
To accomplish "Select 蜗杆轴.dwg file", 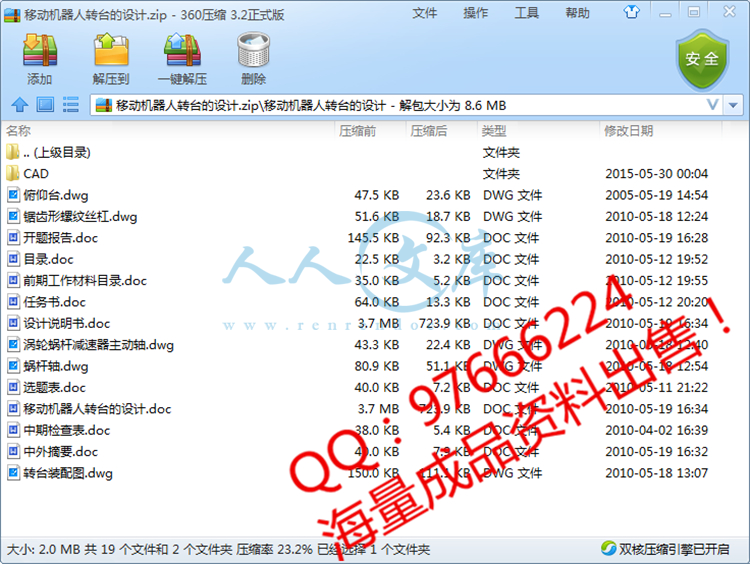I will pyautogui.click(x=56, y=366).
